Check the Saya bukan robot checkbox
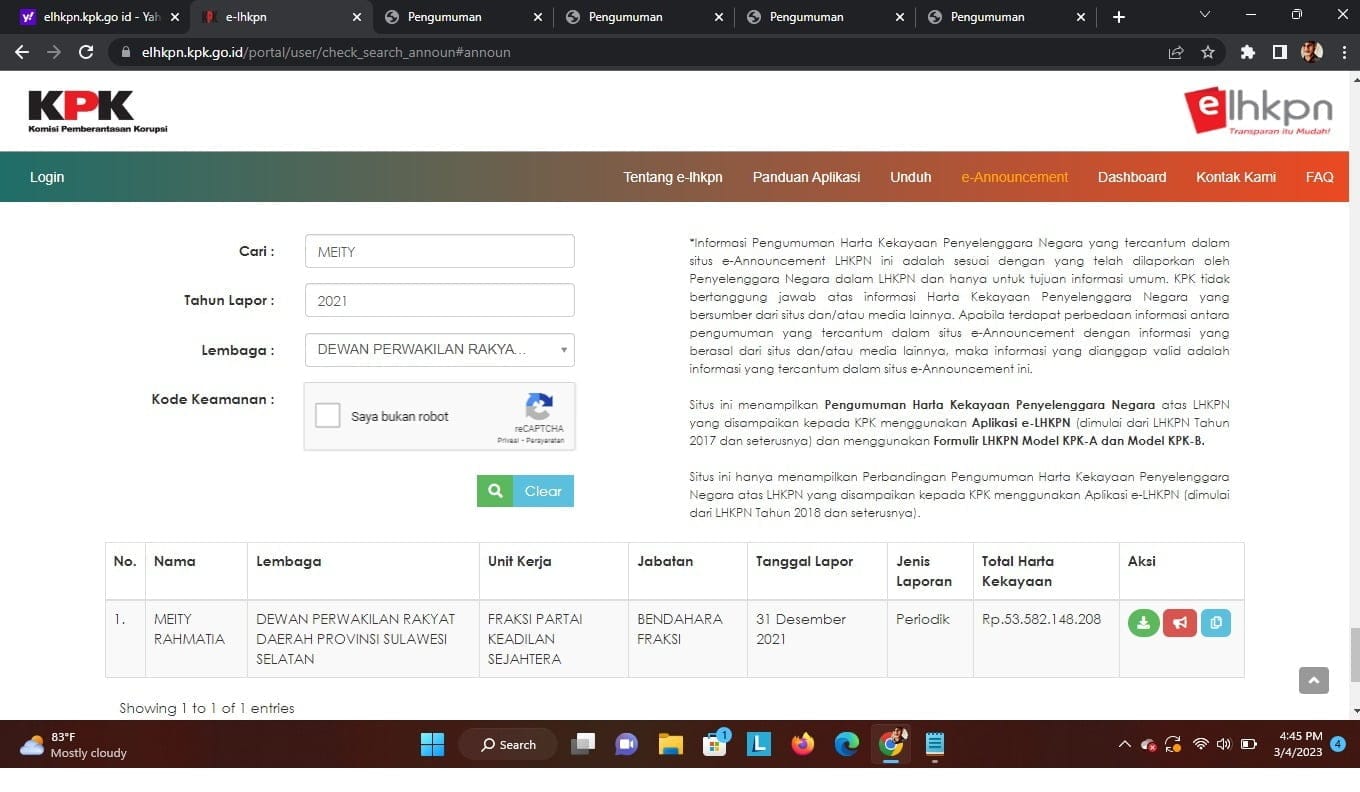The height and width of the screenshot is (792, 1360). click(328, 416)
